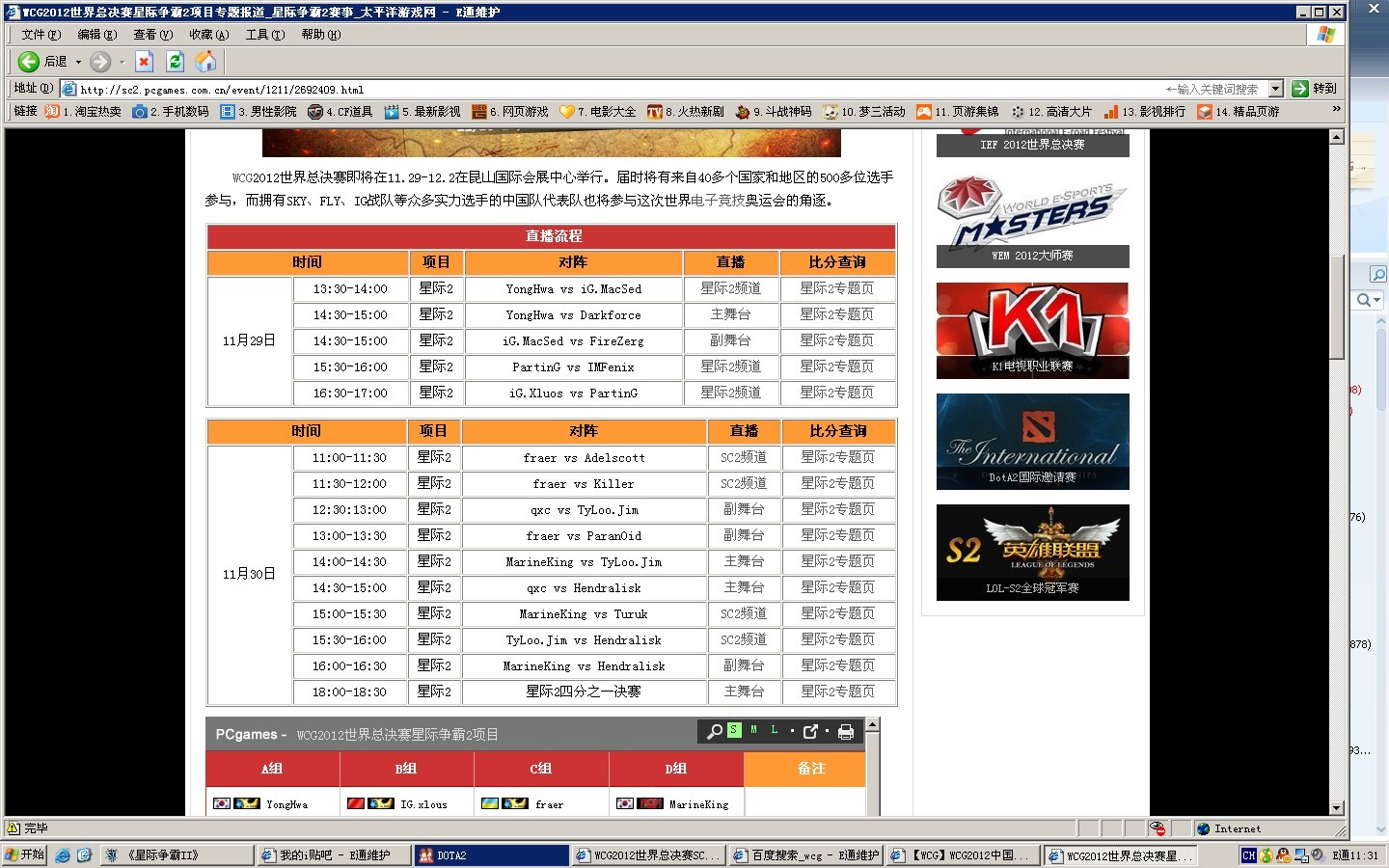Click into the address URL field
Viewport: 1389px width, 868px height.
(x=617, y=89)
